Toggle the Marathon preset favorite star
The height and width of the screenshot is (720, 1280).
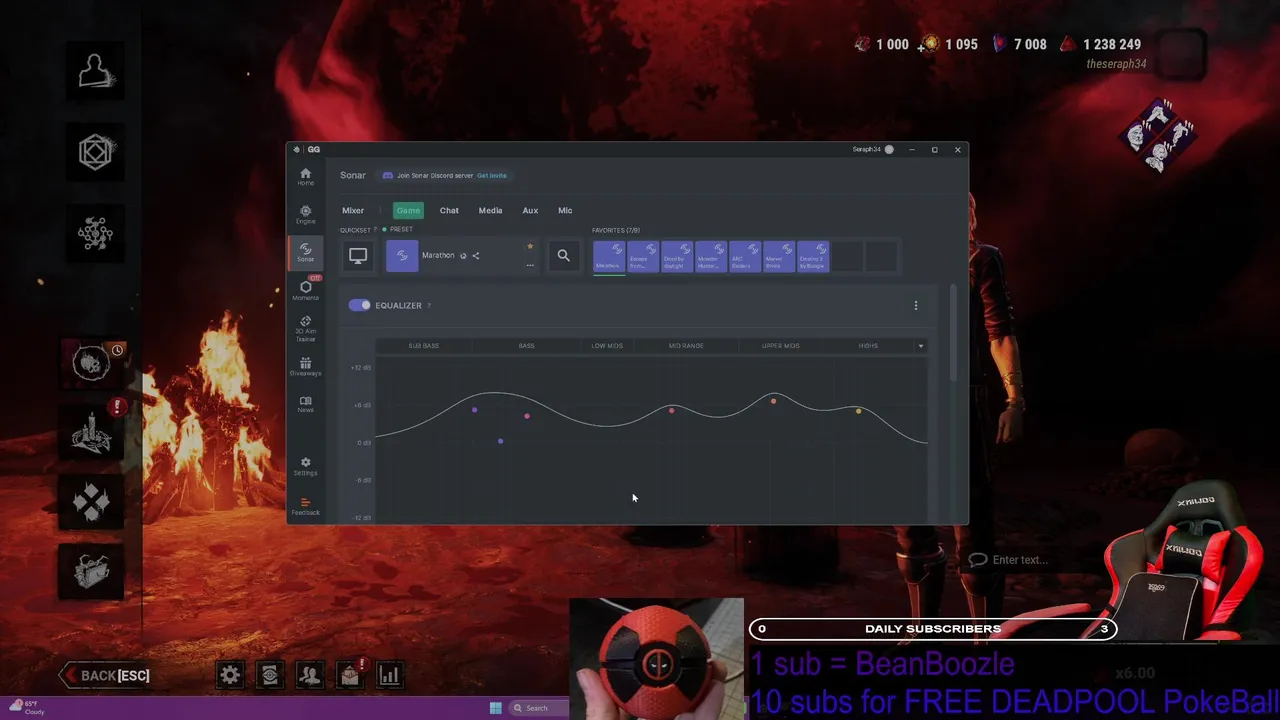530,246
